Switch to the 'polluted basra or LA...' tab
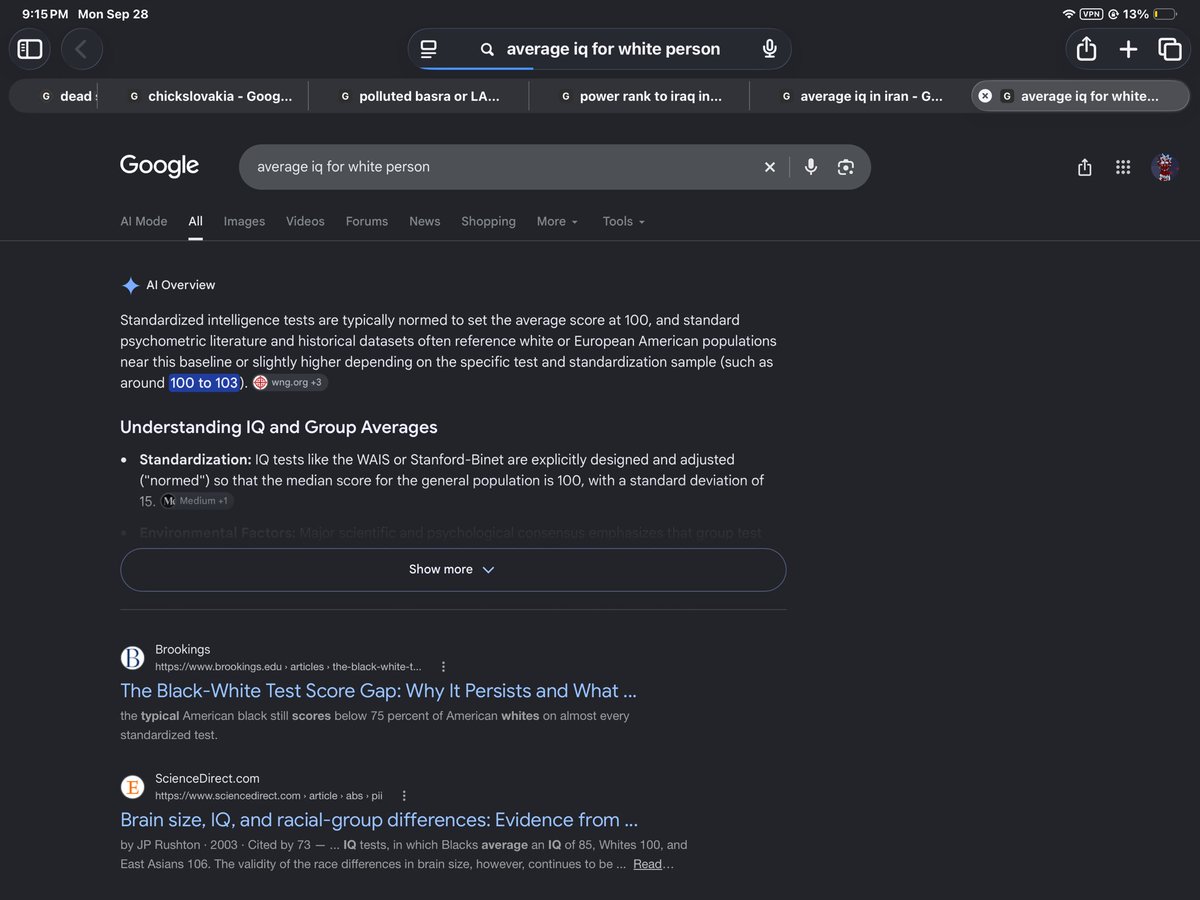1200x900 pixels. 419,96
